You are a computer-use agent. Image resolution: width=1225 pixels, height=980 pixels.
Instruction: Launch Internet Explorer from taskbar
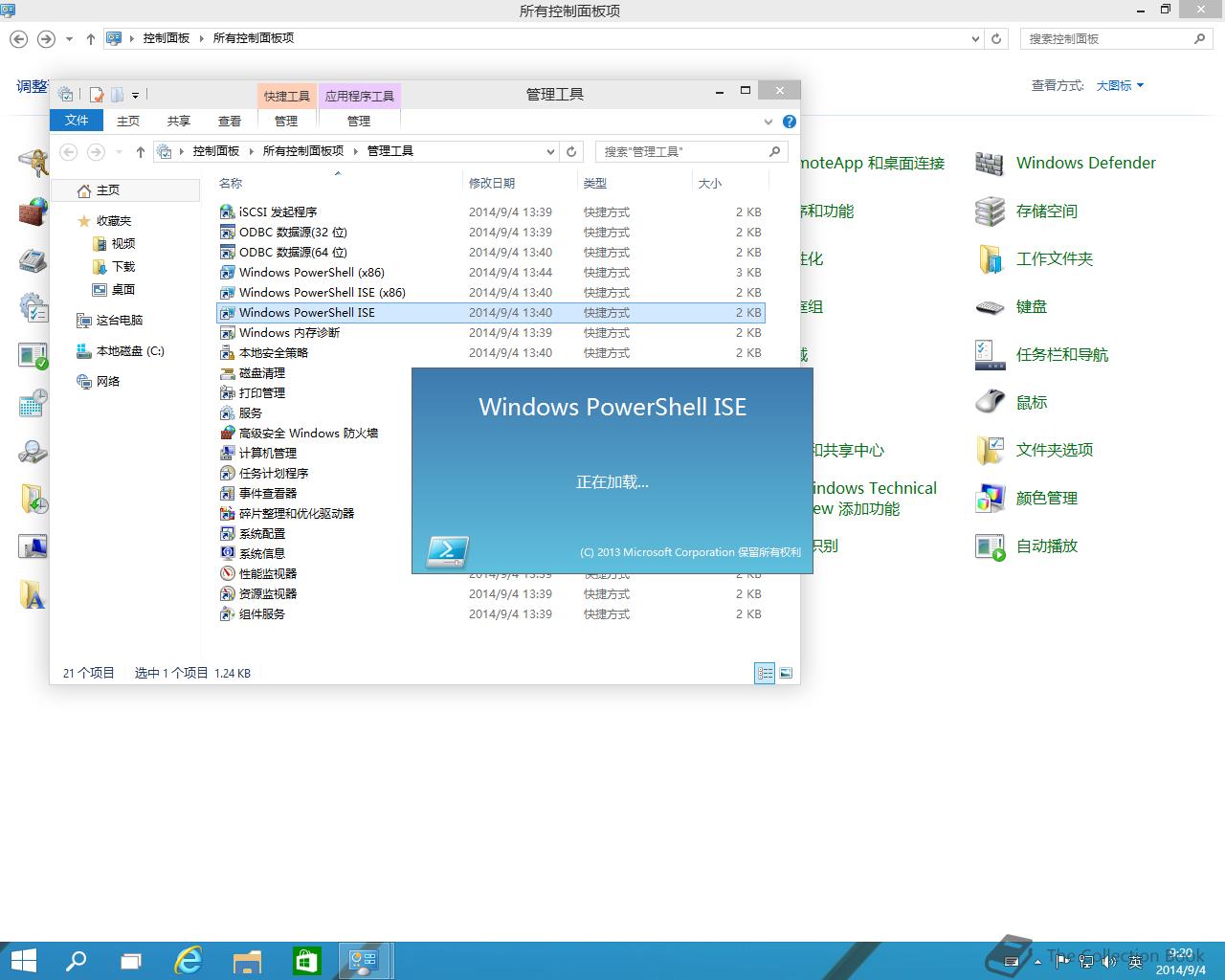(x=189, y=961)
